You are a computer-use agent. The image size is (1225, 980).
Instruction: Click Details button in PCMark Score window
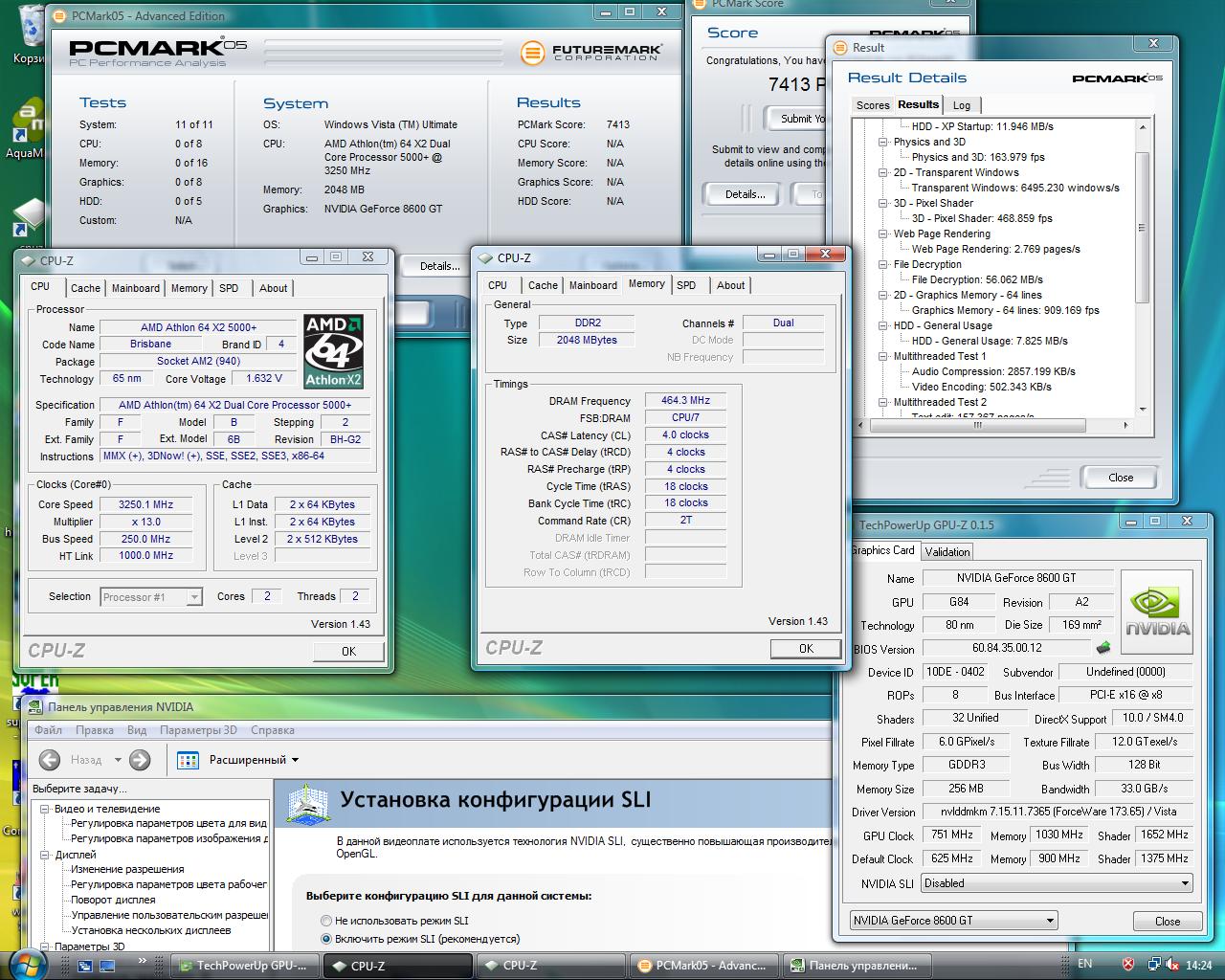click(x=745, y=194)
